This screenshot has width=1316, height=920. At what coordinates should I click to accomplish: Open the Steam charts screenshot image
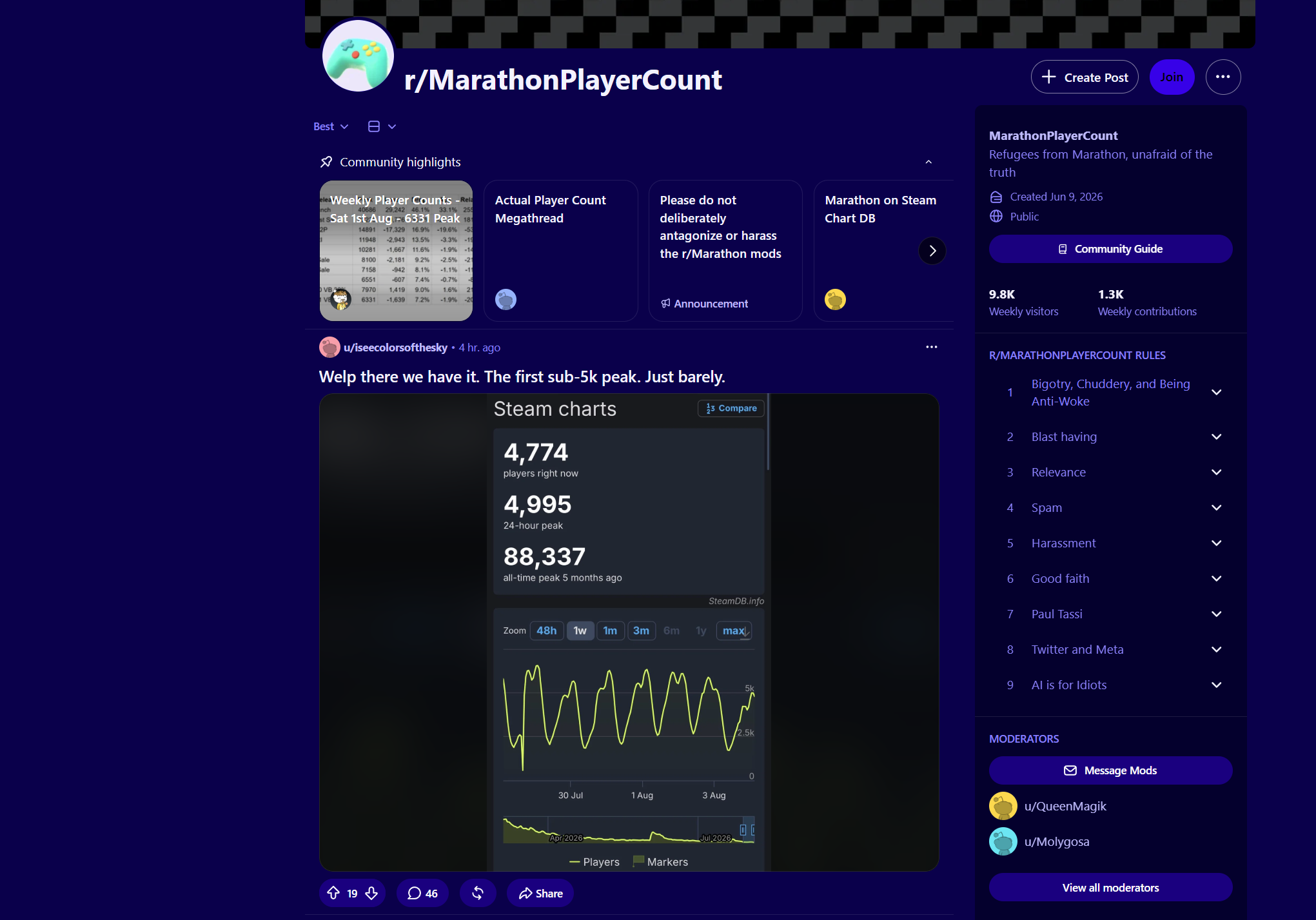(x=629, y=632)
